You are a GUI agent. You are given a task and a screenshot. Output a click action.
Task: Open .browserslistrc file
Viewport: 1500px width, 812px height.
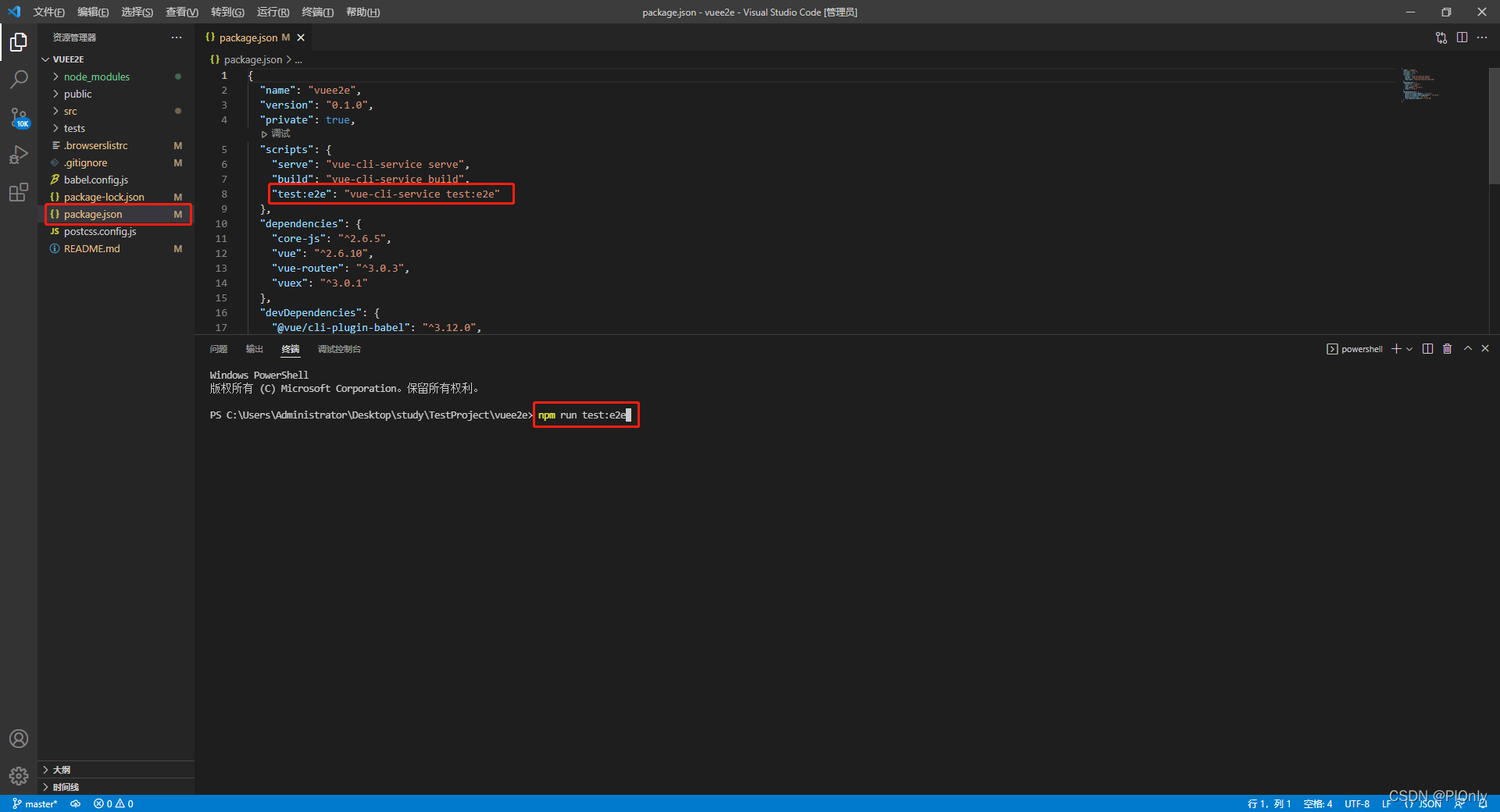pos(116,145)
